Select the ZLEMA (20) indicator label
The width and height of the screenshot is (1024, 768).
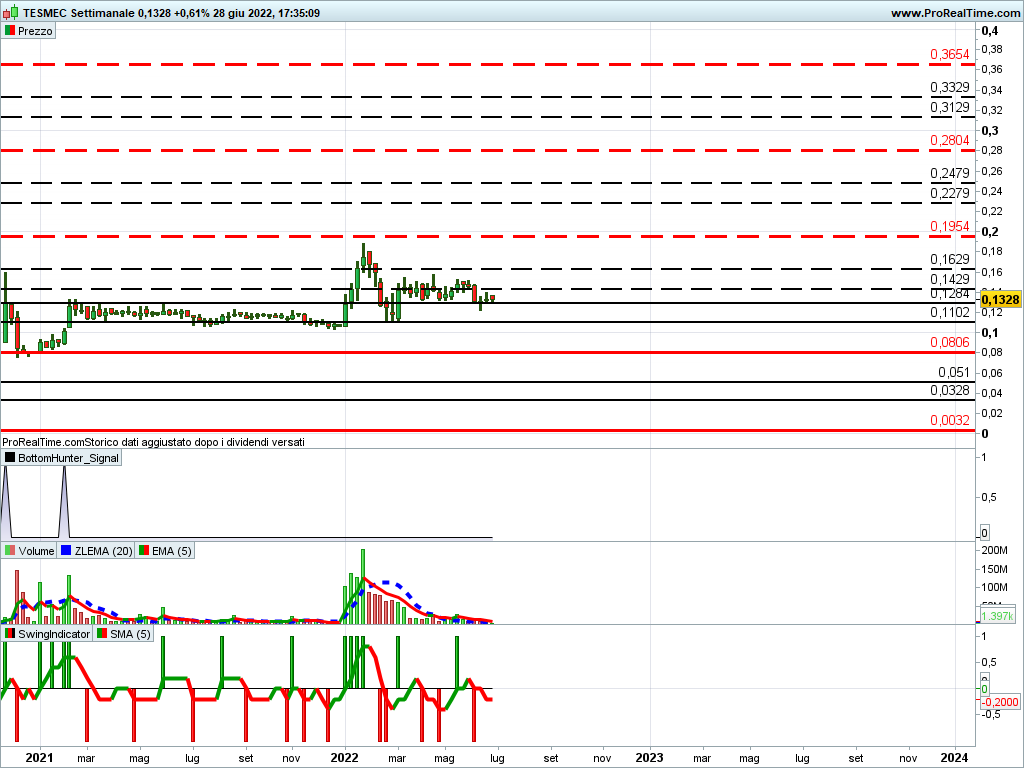pos(103,551)
